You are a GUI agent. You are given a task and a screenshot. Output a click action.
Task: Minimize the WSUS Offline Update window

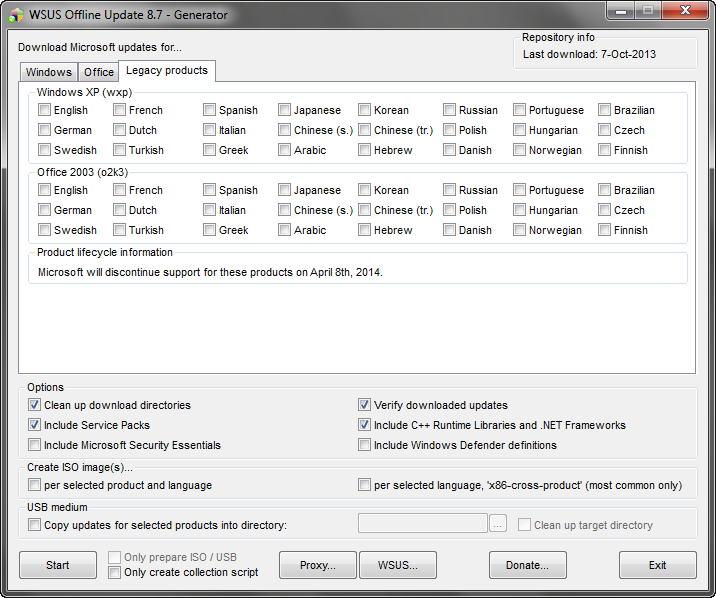[621, 11]
